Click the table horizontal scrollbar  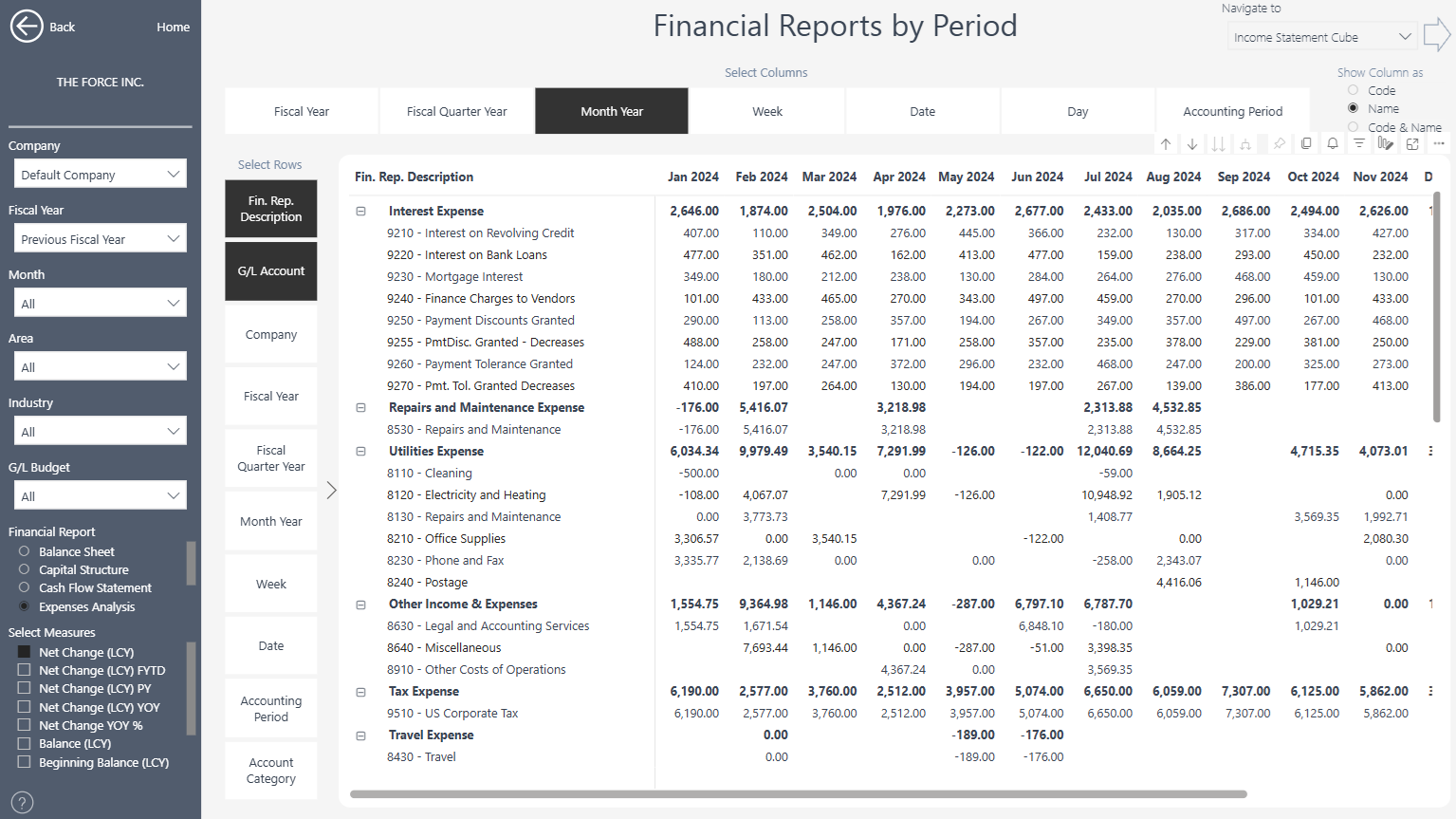click(799, 794)
